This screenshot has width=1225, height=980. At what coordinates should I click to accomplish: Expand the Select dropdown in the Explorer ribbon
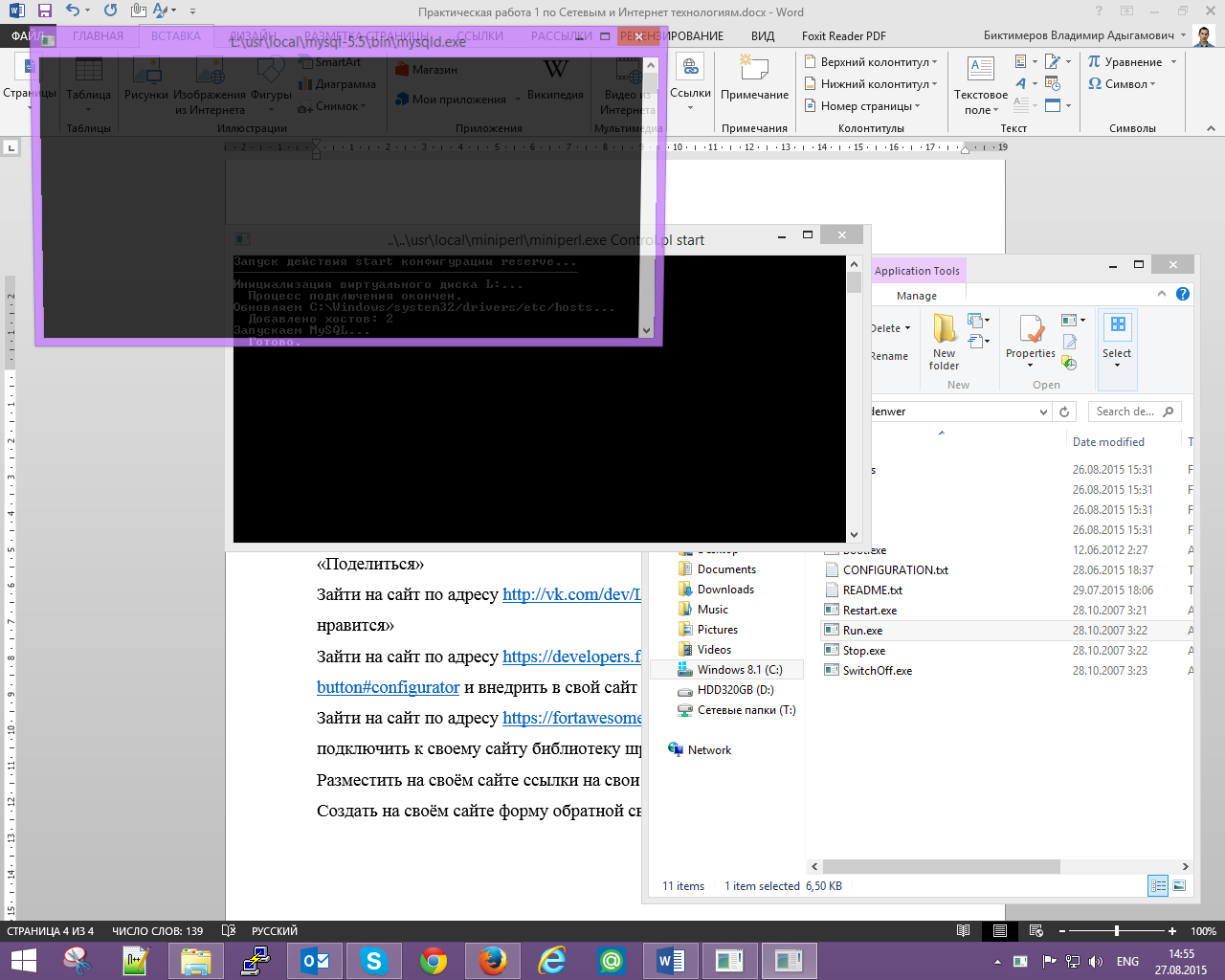[x=1117, y=365]
